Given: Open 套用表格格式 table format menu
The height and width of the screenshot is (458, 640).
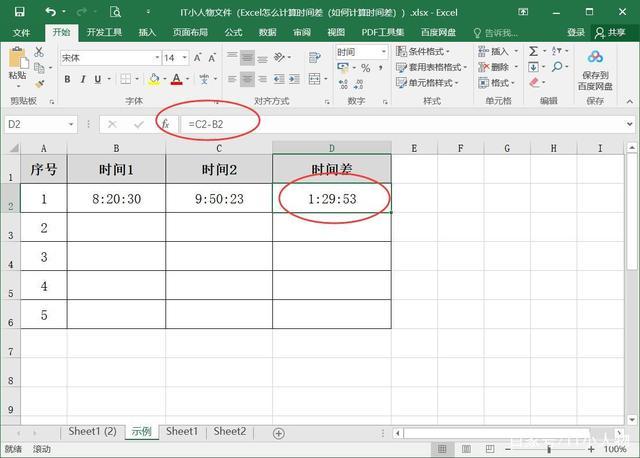Looking at the screenshot, I should 431,67.
